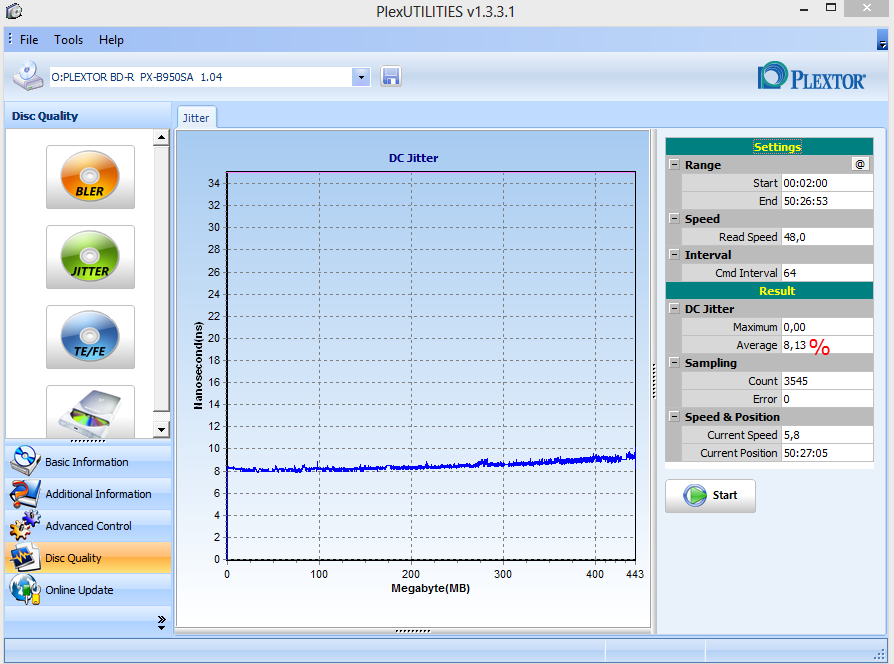Viewport: 894px width, 664px height.
Task: Click the Sampling Count value 3545
Action: click(827, 381)
